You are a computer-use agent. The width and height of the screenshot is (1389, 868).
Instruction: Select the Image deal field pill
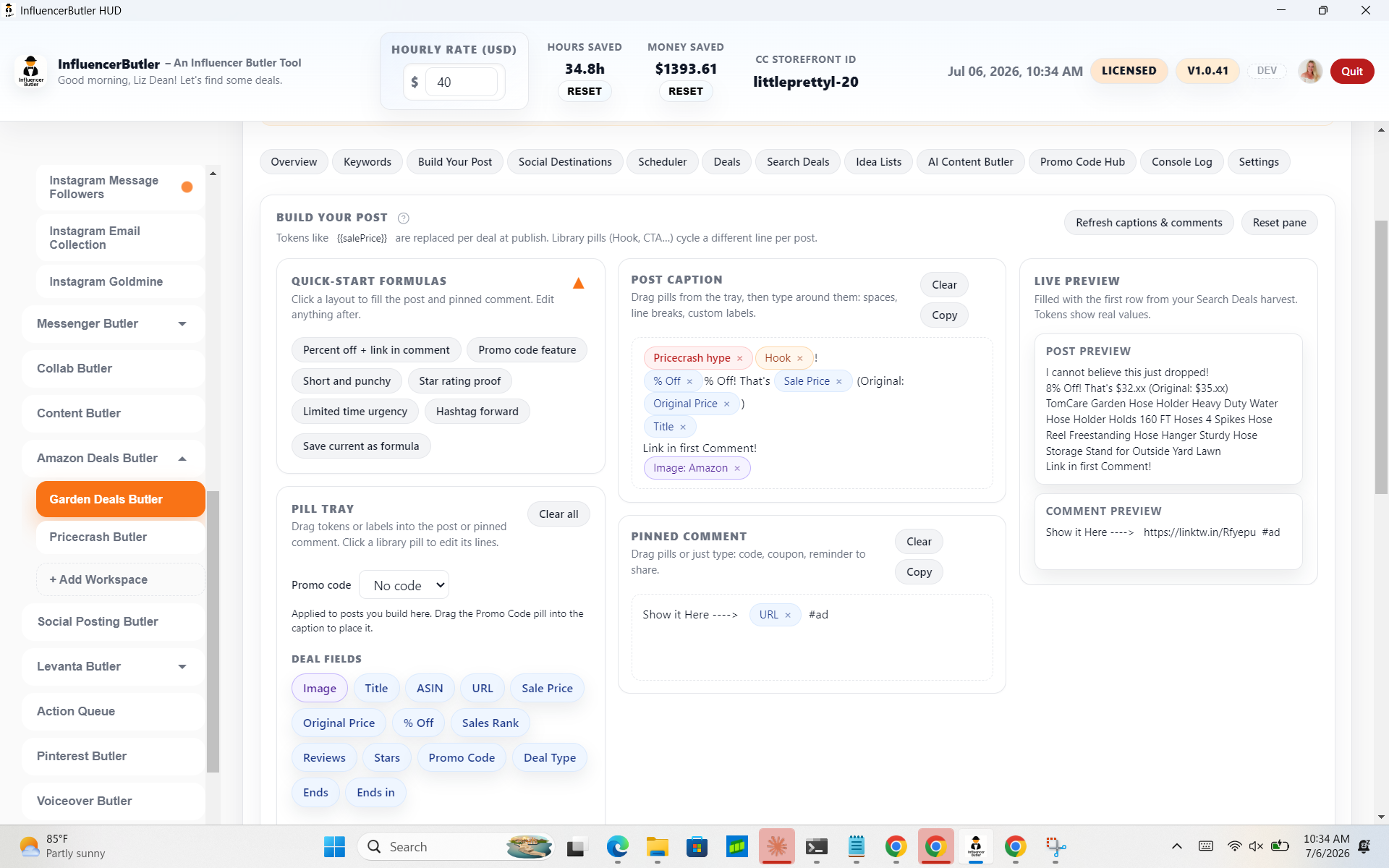click(319, 689)
